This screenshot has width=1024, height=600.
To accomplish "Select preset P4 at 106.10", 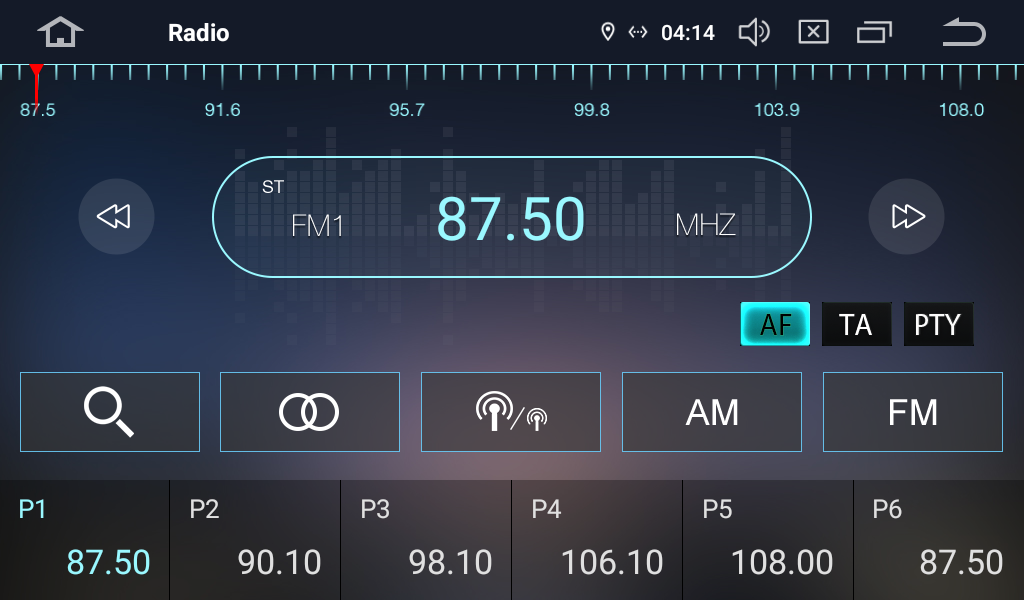I will (x=597, y=540).
